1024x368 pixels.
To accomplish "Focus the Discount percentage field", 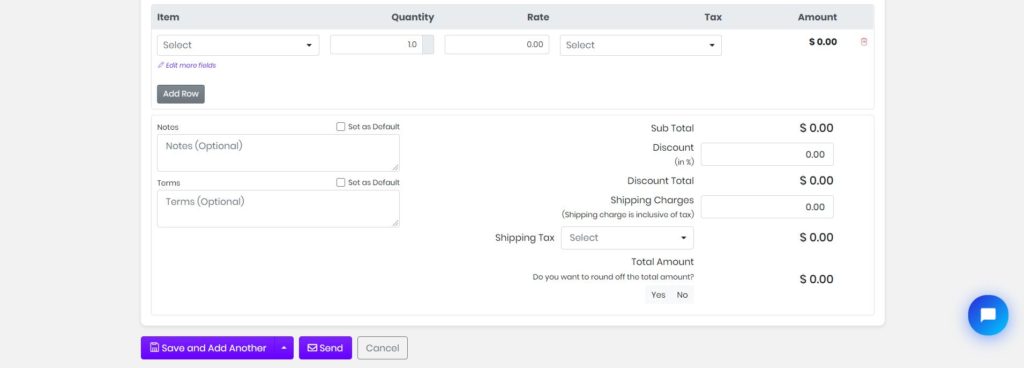I will (x=767, y=155).
